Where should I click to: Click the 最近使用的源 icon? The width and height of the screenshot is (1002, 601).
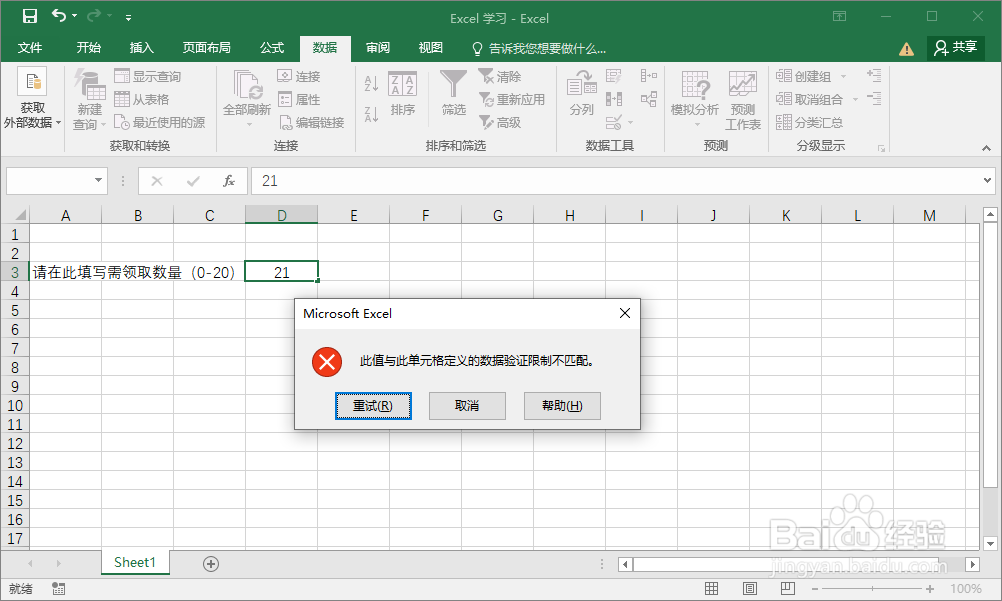point(121,122)
